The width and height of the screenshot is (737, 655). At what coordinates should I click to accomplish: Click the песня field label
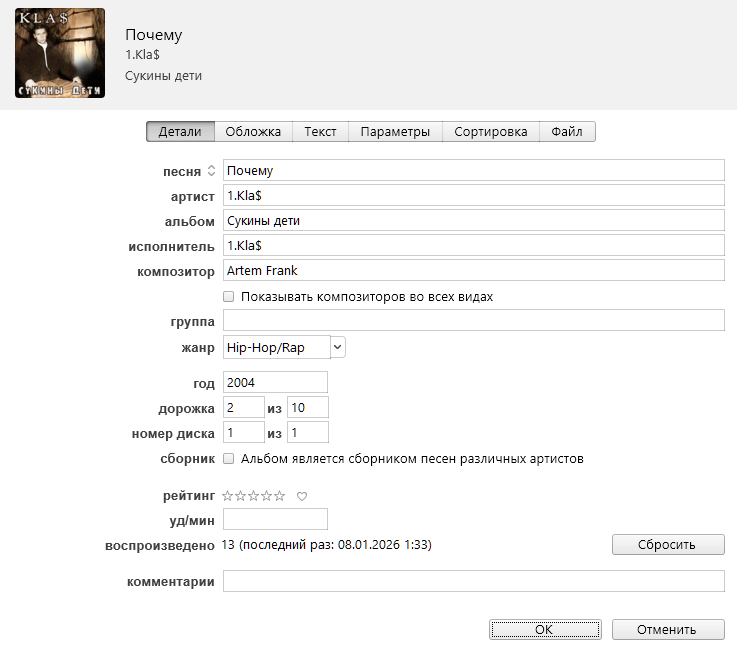[182, 172]
